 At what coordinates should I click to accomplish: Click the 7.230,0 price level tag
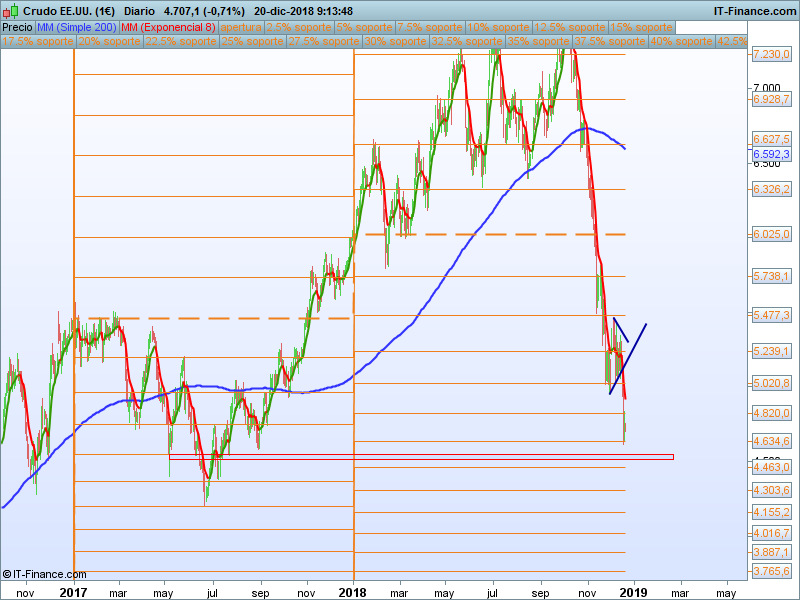[x=771, y=54]
